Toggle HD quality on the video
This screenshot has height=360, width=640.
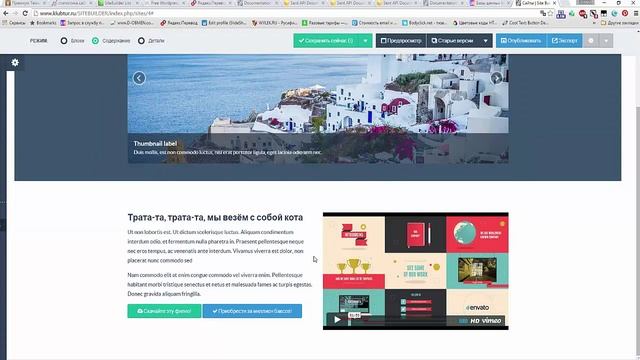point(475,321)
